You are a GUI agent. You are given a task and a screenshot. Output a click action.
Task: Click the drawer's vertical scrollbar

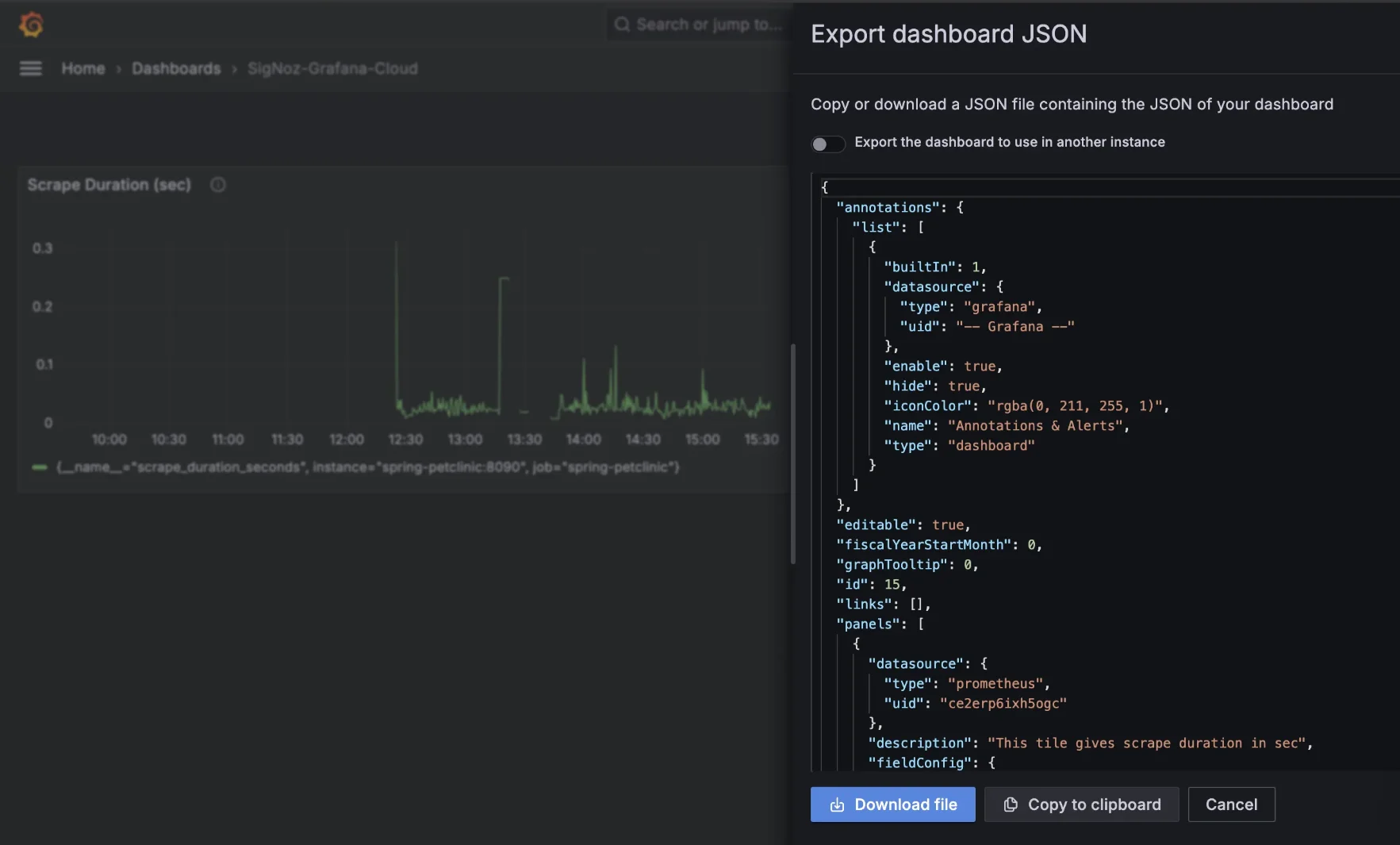point(792,454)
